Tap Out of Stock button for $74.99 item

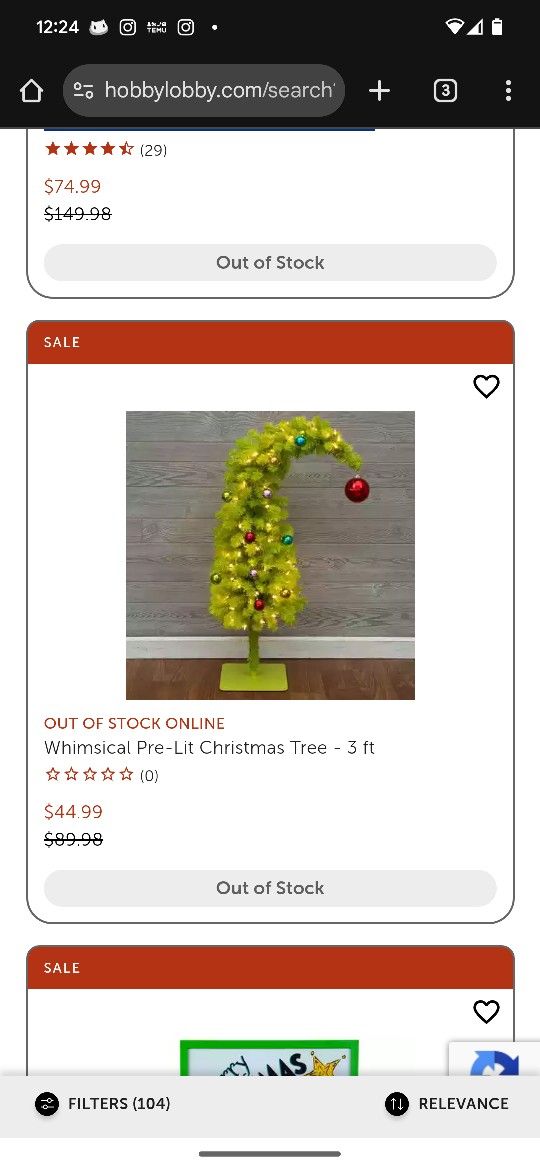pyautogui.click(x=270, y=263)
